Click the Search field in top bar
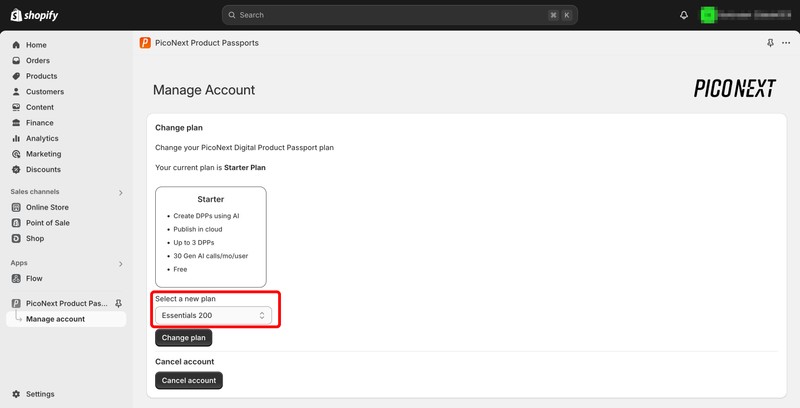The width and height of the screenshot is (800, 408). click(399, 15)
